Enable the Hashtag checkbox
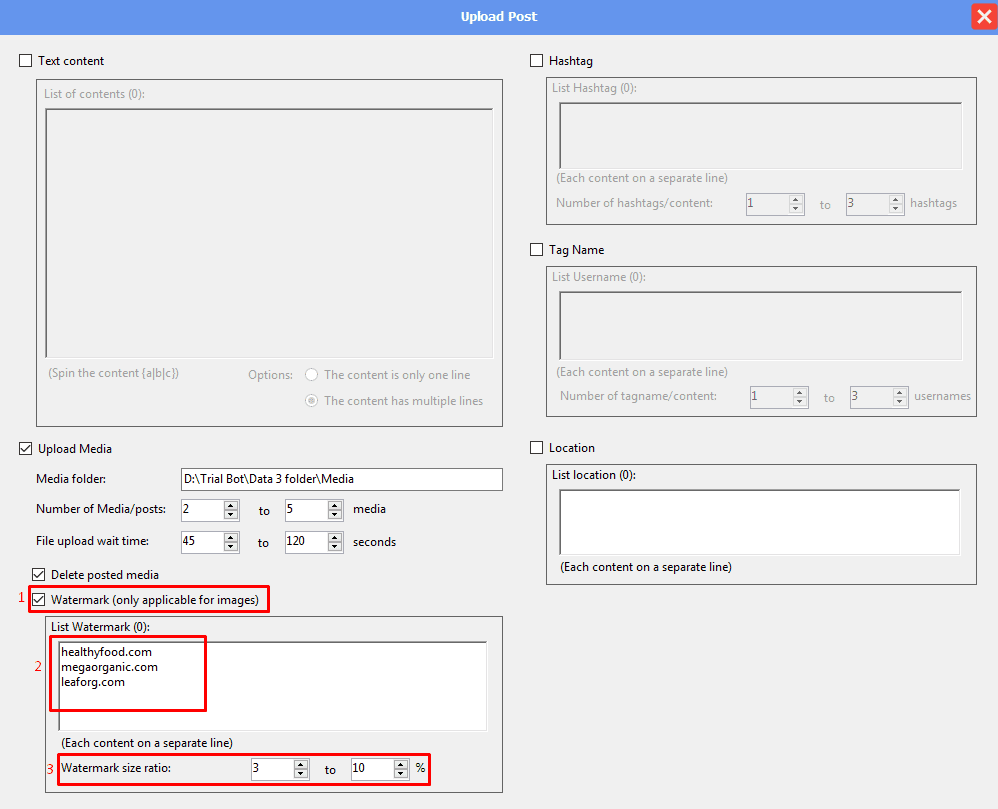The height and width of the screenshot is (809, 998). click(537, 61)
